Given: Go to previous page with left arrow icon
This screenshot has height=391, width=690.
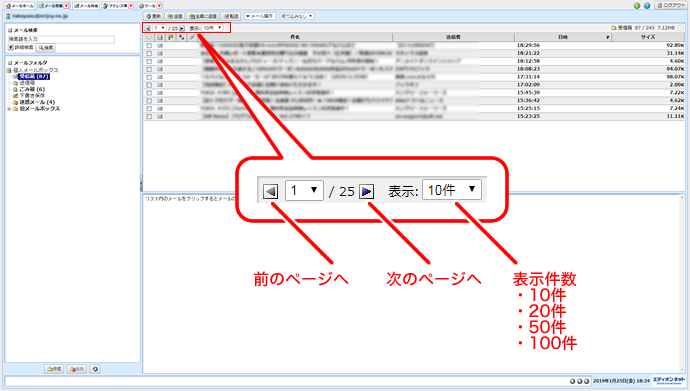Looking at the screenshot, I should [x=148, y=28].
